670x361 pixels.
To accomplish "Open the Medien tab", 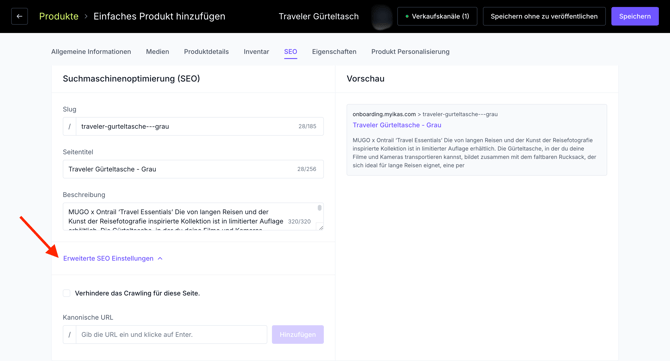I will pos(157,52).
